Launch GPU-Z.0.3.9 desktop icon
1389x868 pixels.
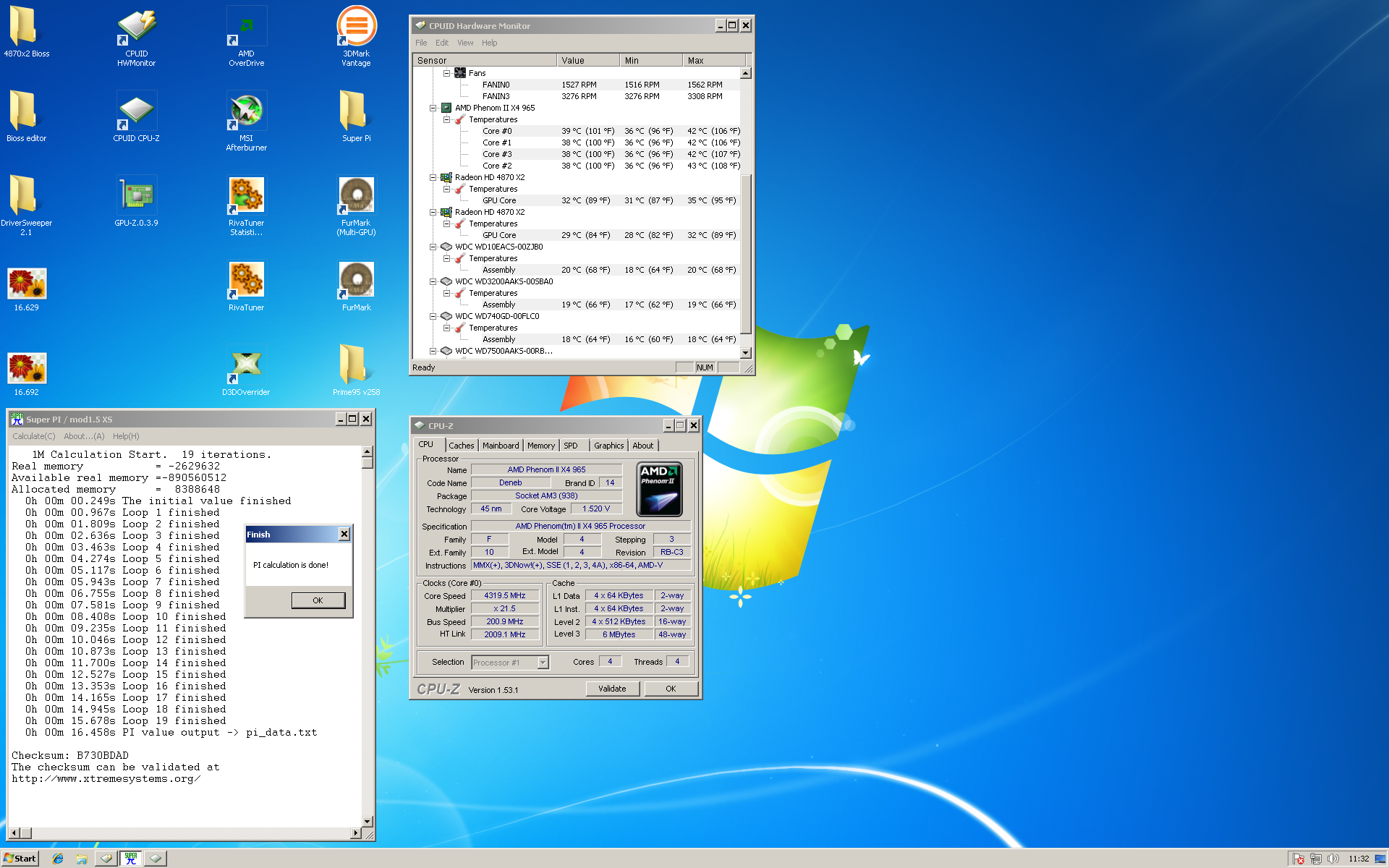click(137, 201)
